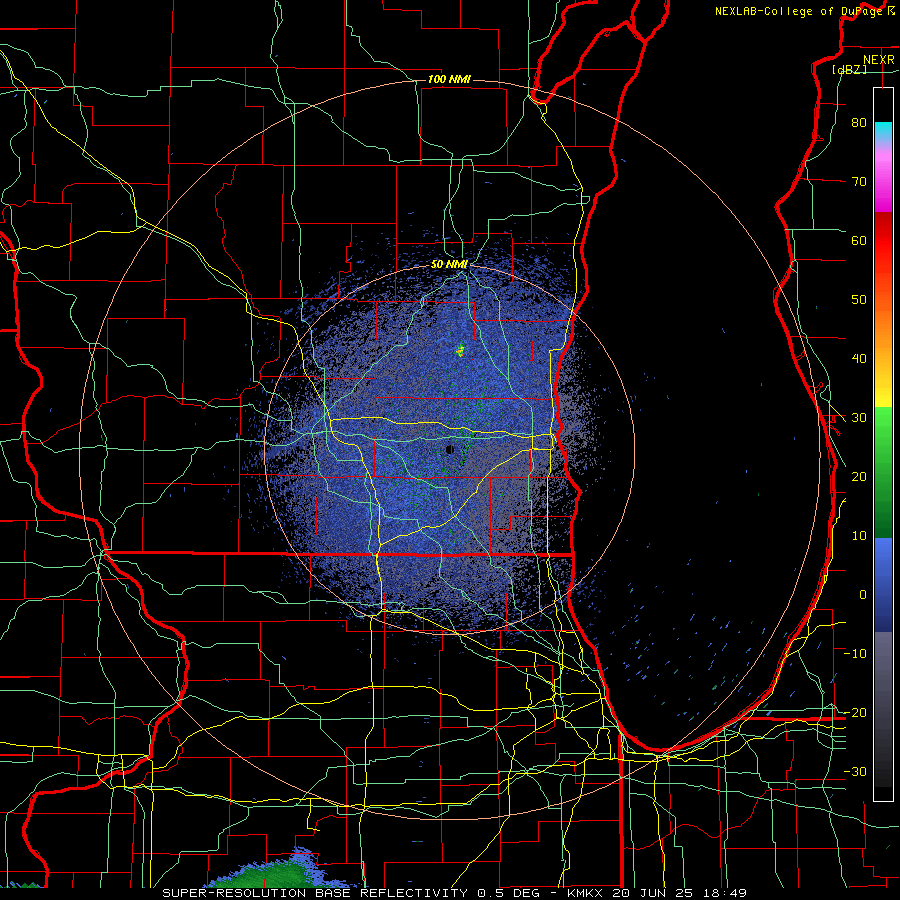The image size is (900, 900).
Task: Click the 60 value on the dBZ scale
Action: tap(859, 240)
